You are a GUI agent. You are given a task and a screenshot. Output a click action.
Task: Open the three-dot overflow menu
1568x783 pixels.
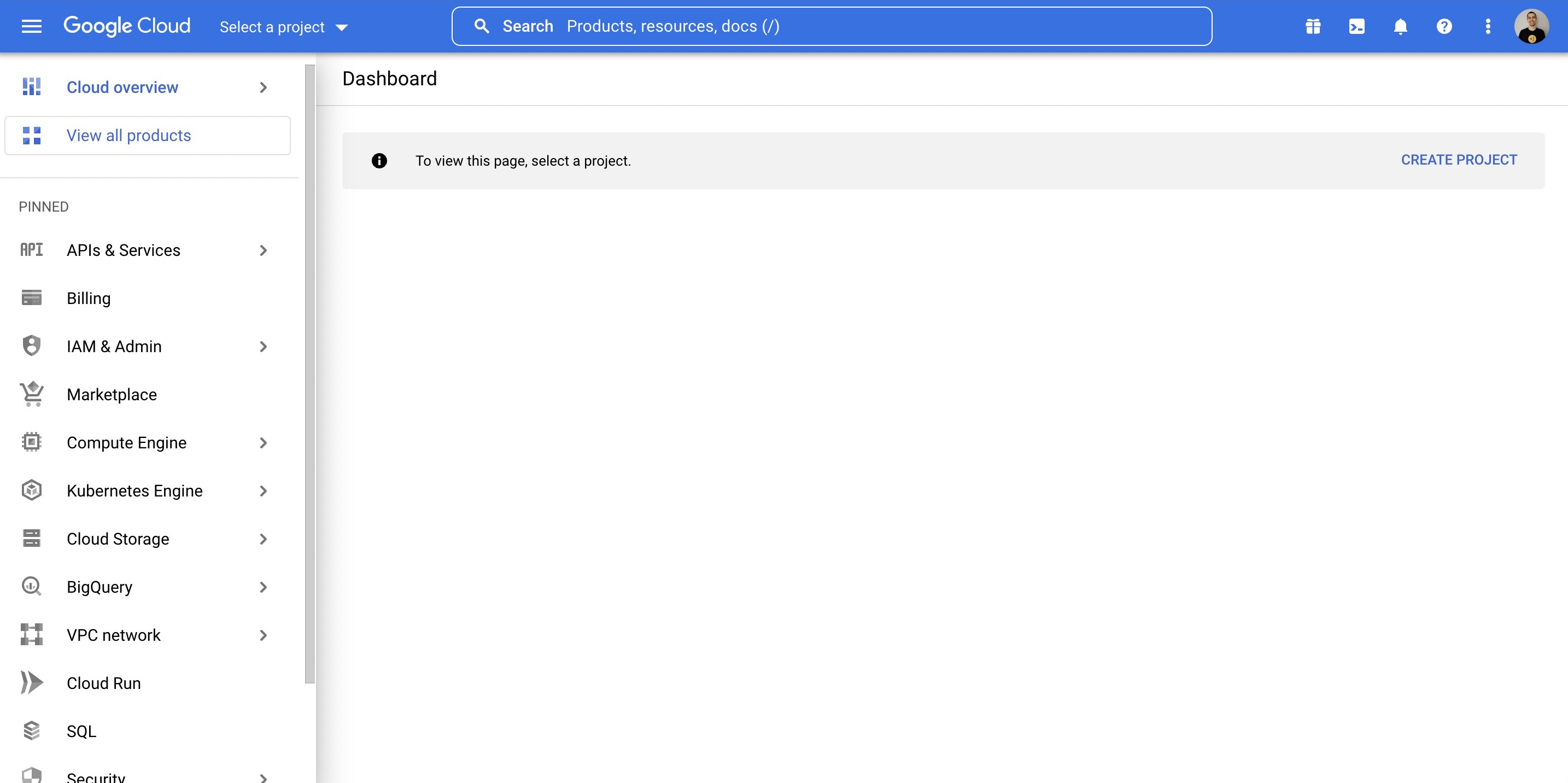(x=1488, y=26)
